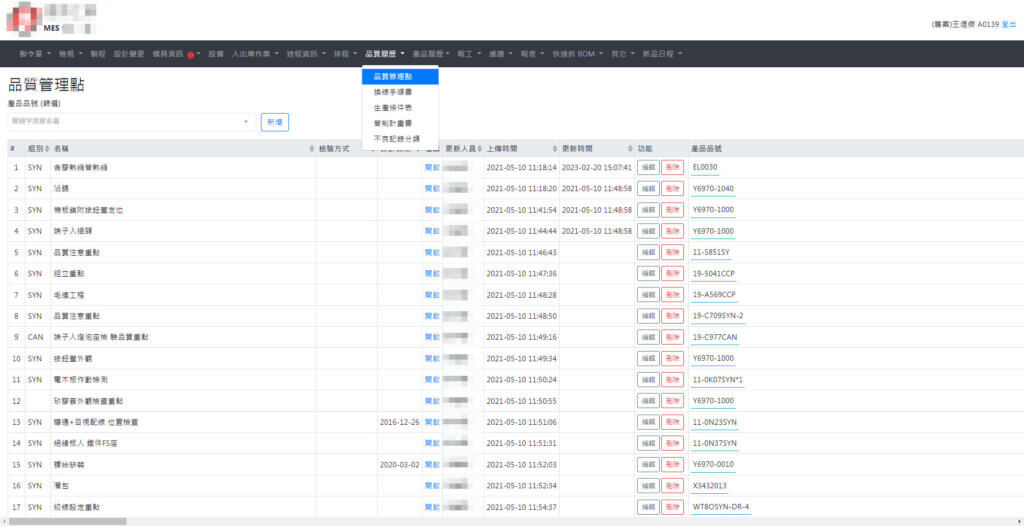The height and width of the screenshot is (526, 1024).
Task: Open the 產品品號 keyword search dropdown
Action: pyautogui.click(x=131, y=121)
